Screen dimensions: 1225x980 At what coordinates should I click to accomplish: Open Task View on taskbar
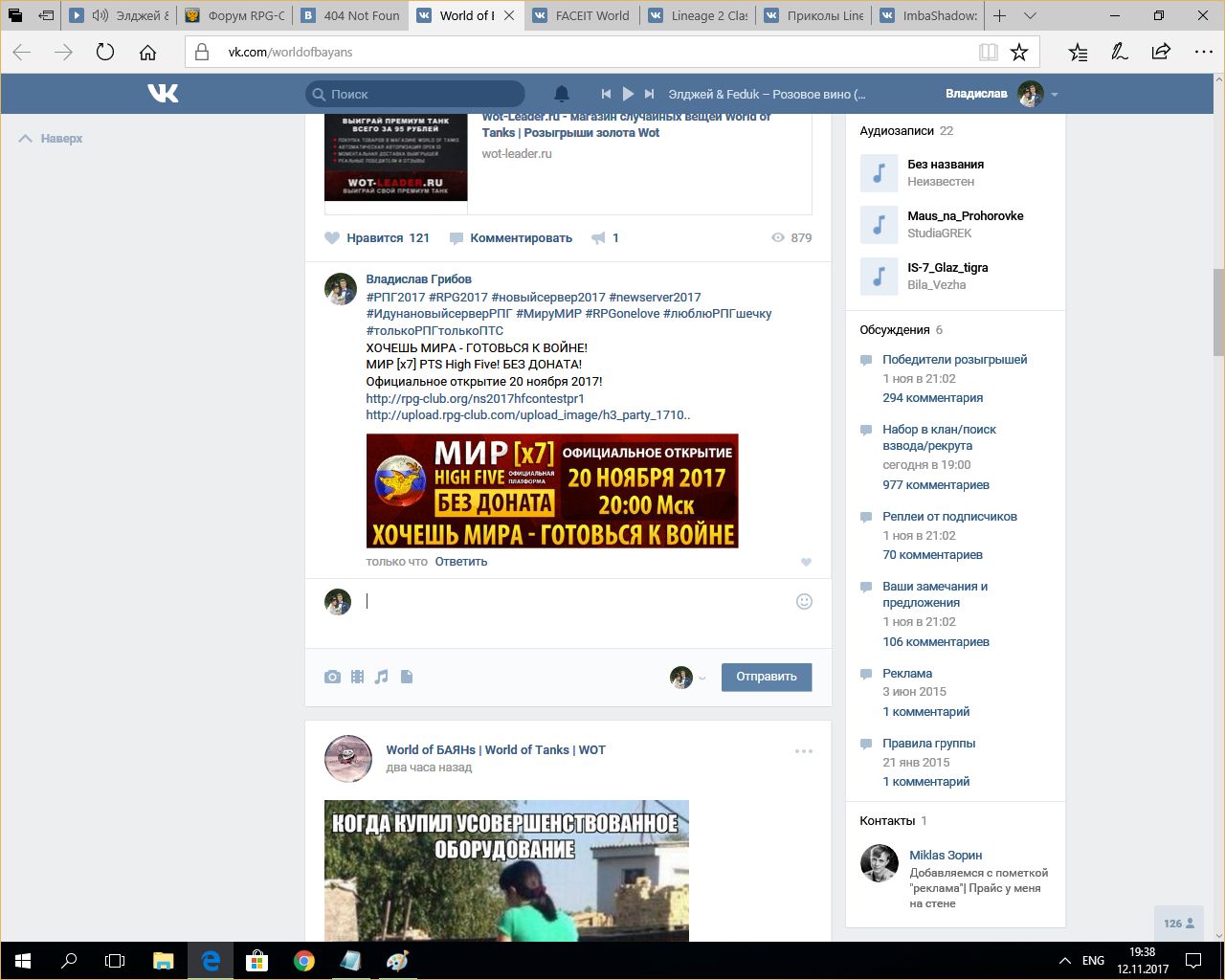[115, 961]
